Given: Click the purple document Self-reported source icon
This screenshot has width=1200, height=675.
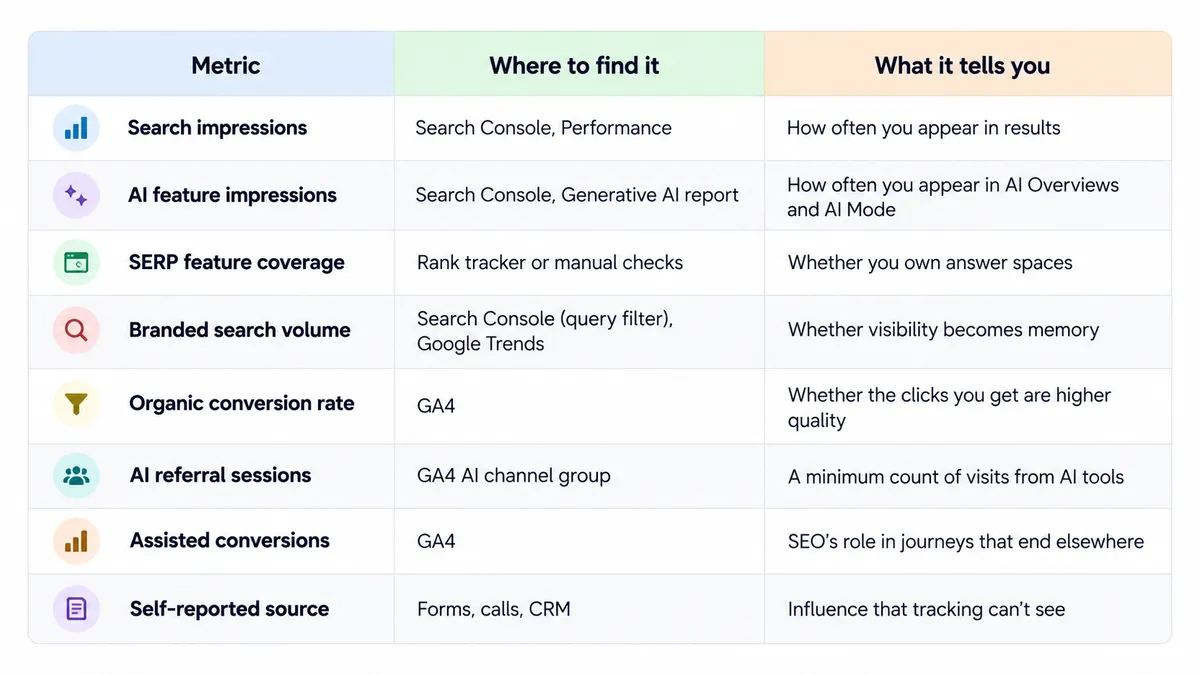Looking at the screenshot, I should 76,608.
